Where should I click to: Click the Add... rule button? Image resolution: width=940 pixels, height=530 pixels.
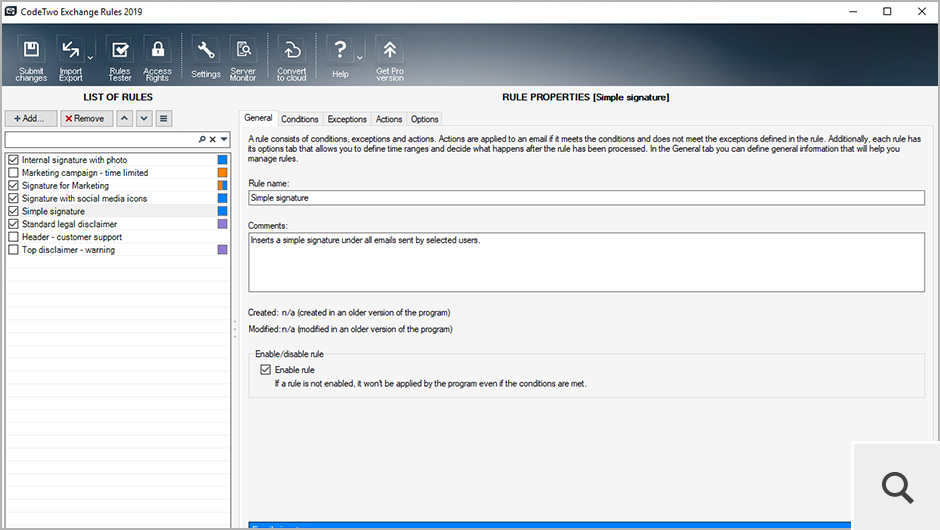point(31,119)
